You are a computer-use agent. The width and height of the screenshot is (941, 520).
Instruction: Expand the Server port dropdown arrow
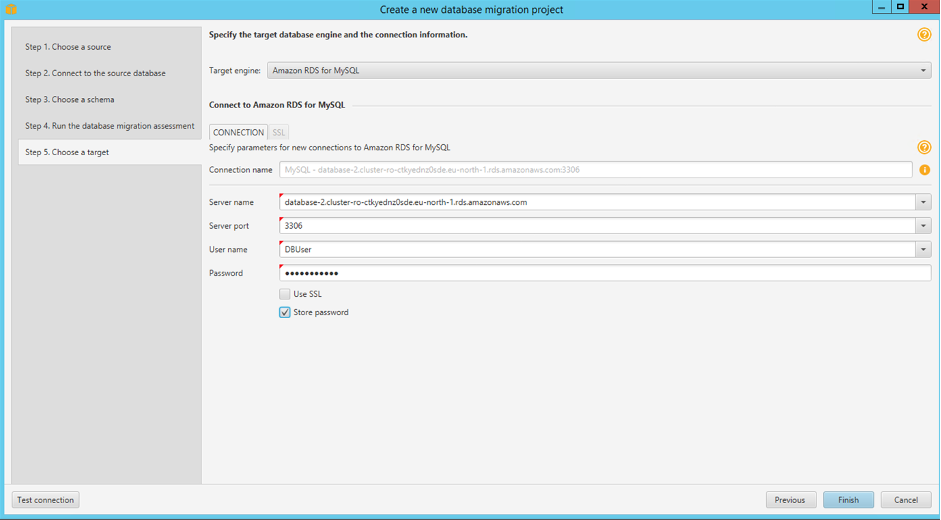pos(923,226)
